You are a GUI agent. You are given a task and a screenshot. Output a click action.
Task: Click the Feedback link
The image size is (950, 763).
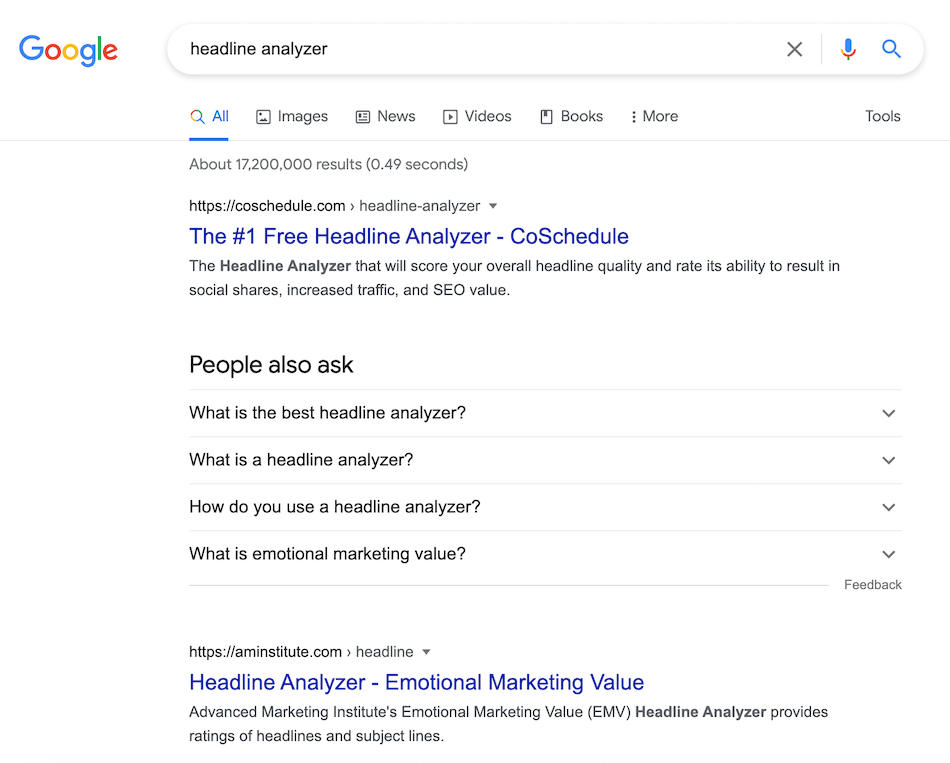click(872, 585)
